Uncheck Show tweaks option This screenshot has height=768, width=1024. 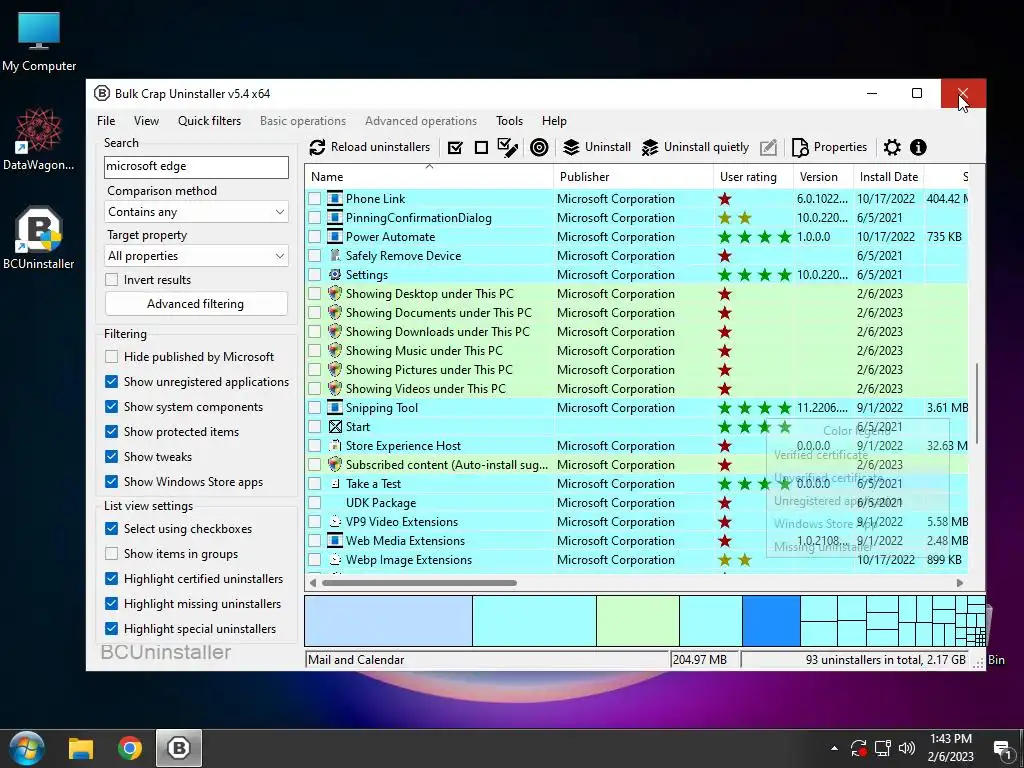point(112,456)
